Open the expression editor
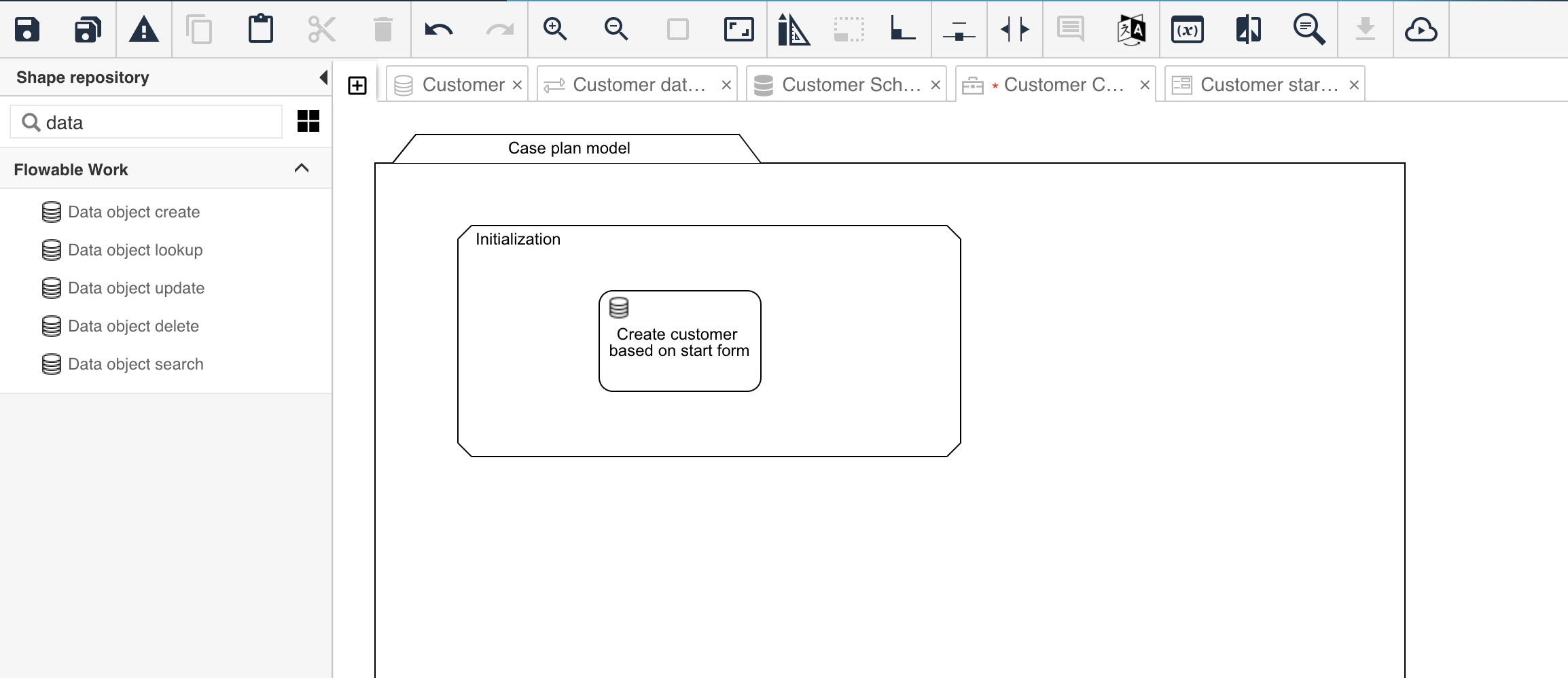 (1188, 29)
